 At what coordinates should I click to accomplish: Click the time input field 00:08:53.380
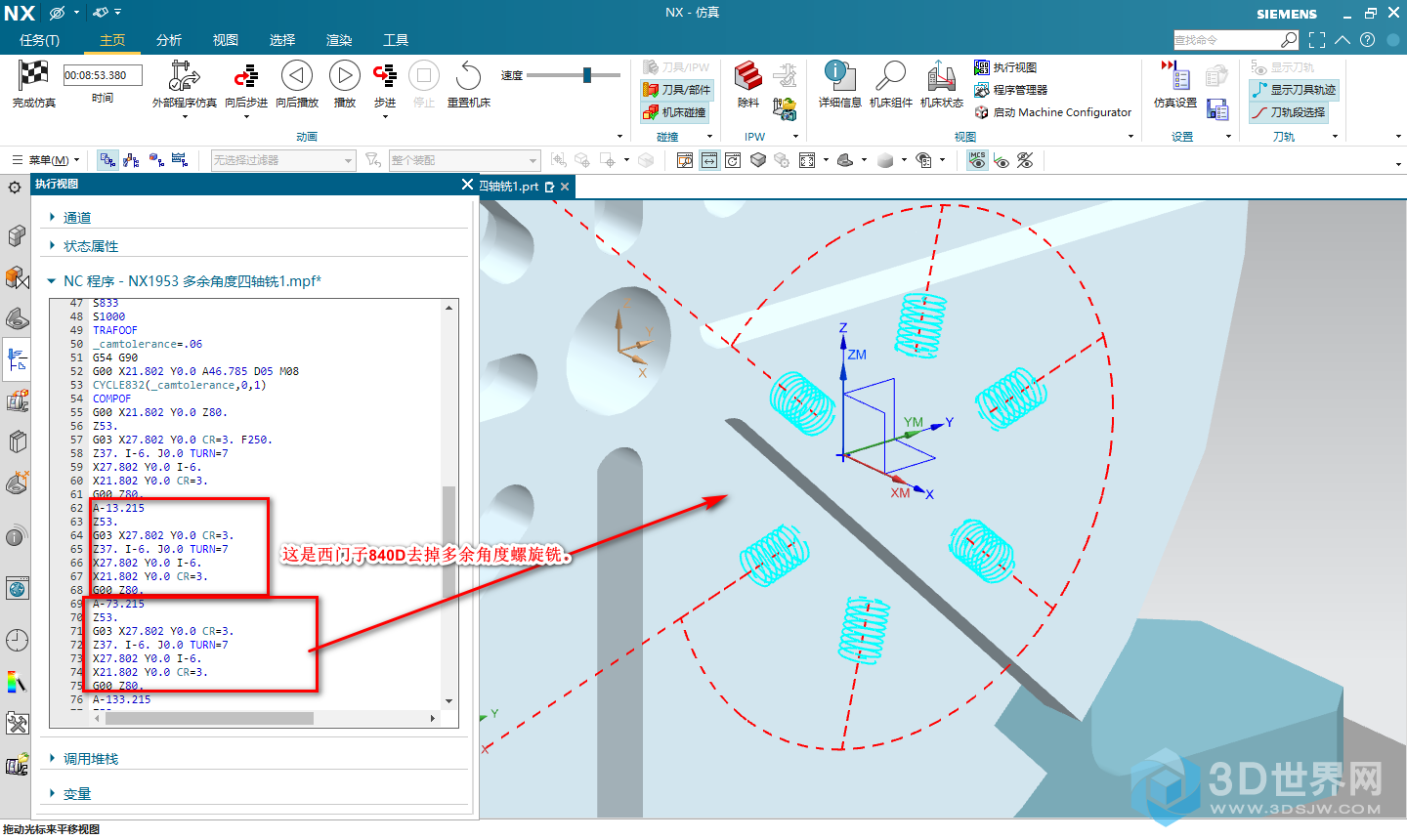[x=103, y=75]
